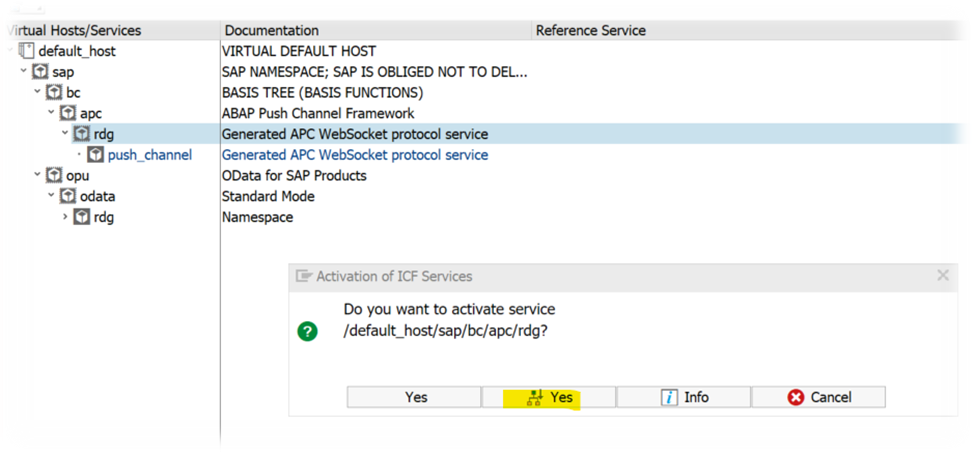
Task: Click the plain Yes button
Action: click(x=414, y=397)
